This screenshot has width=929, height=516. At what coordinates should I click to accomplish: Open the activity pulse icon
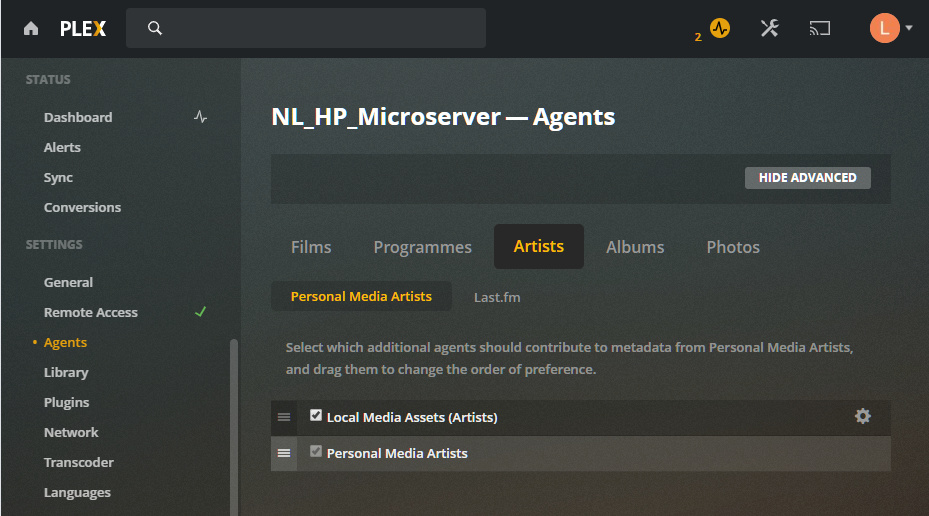pyautogui.click(x=720, y=28)
